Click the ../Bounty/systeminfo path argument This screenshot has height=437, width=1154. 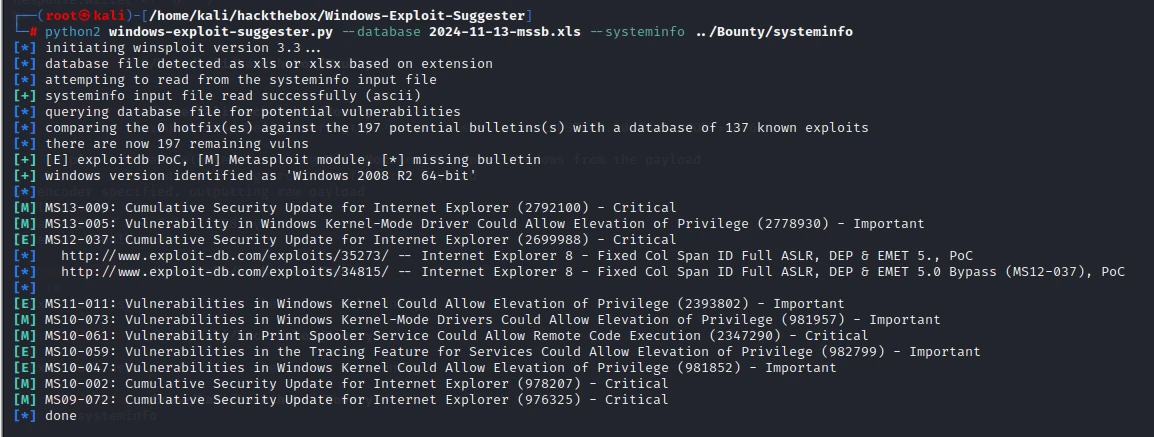[774, 32]
